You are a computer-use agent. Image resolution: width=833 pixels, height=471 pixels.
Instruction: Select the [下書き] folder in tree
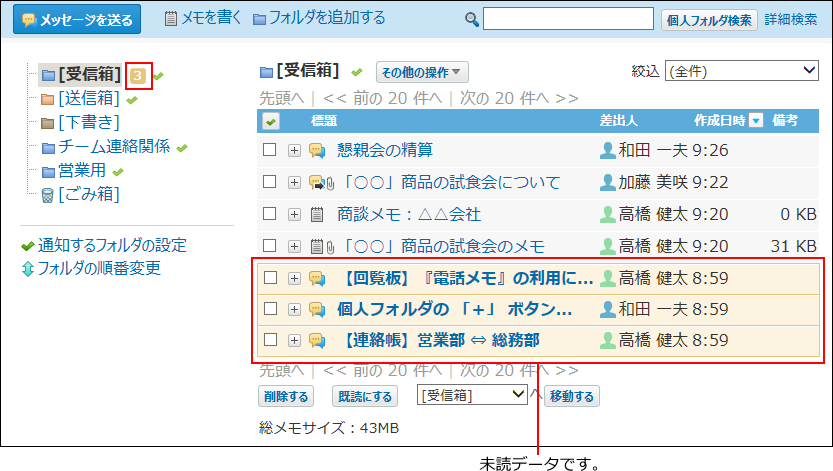[89, 123]
